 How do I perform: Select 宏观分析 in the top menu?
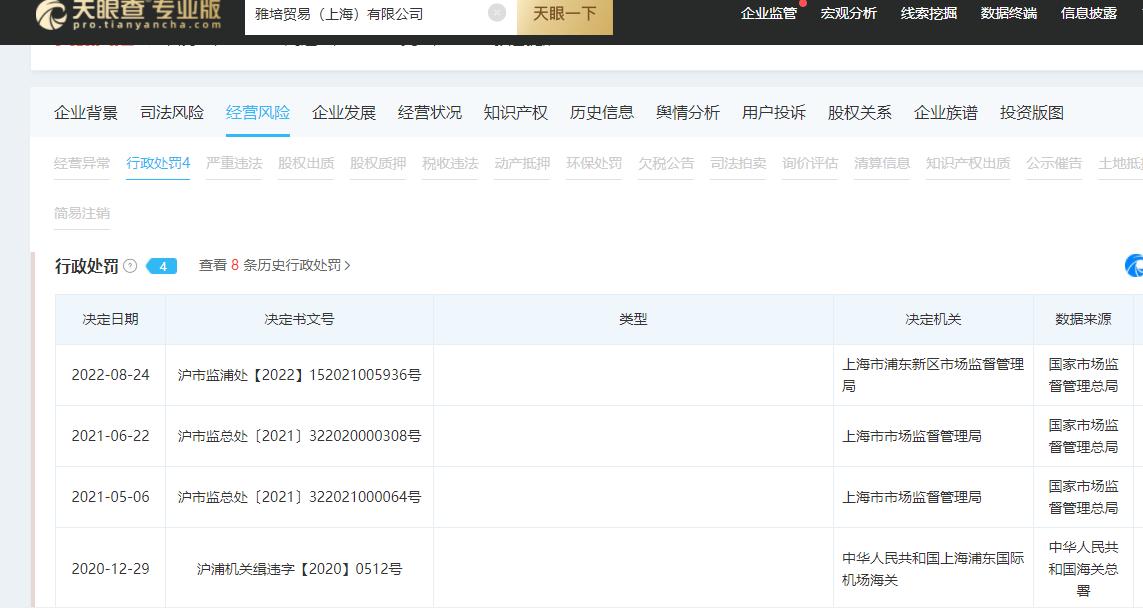pyautogui.click(x=848, y=13)
